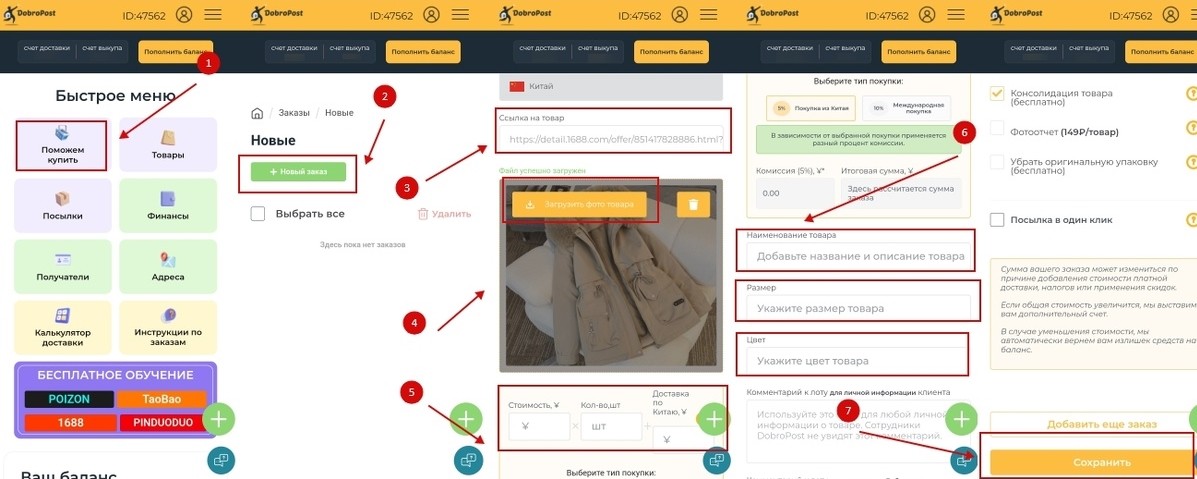Open the Китай country selector
Viewport: 1197px width, 479px height.
point(611,86)
